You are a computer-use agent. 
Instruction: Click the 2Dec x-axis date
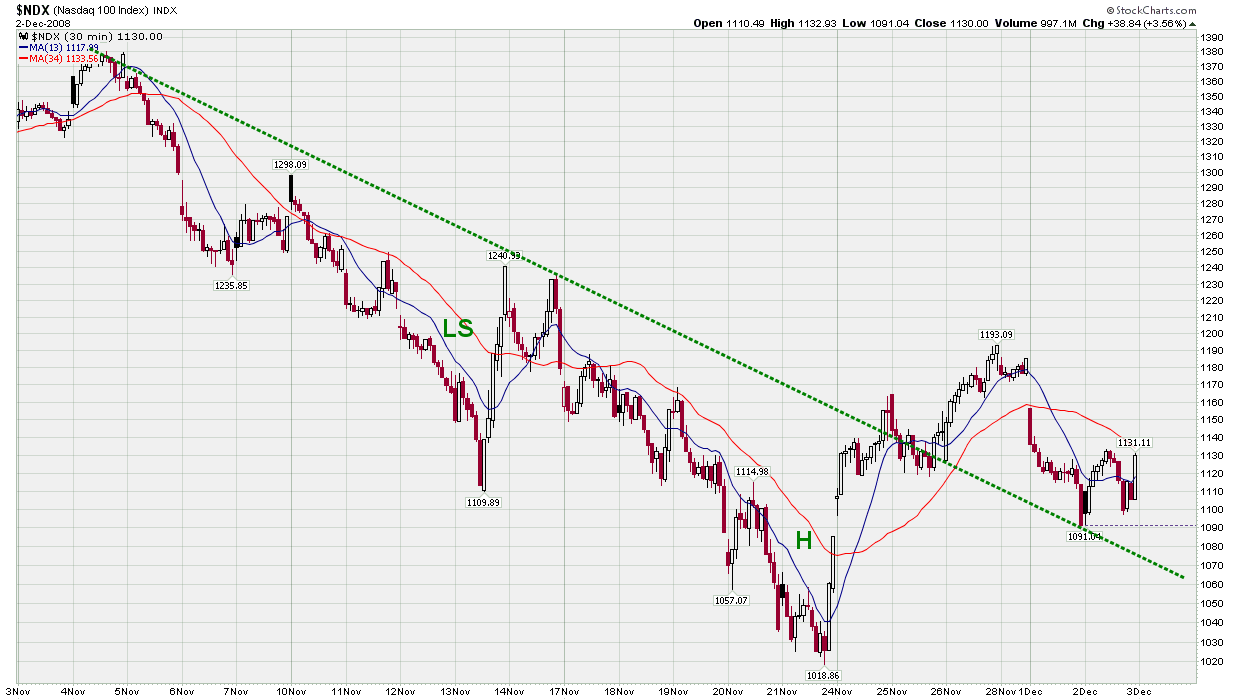(1086, 690)
